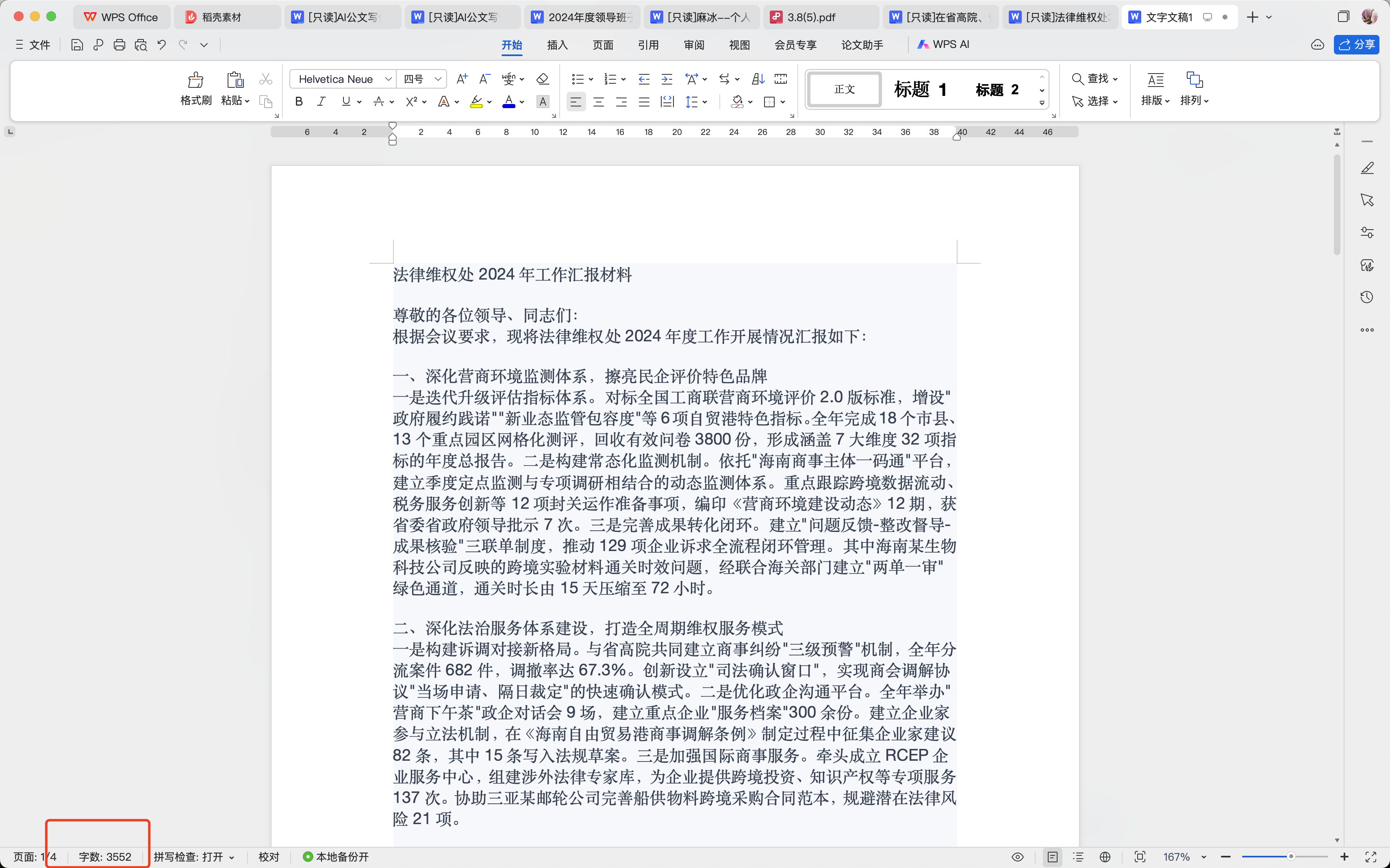Click the 分享 share button

pos(1356,45)
